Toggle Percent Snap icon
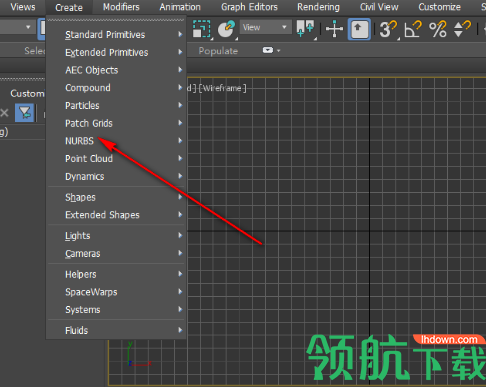The height and width of the screenshot is (387, 486). (438, 29)
